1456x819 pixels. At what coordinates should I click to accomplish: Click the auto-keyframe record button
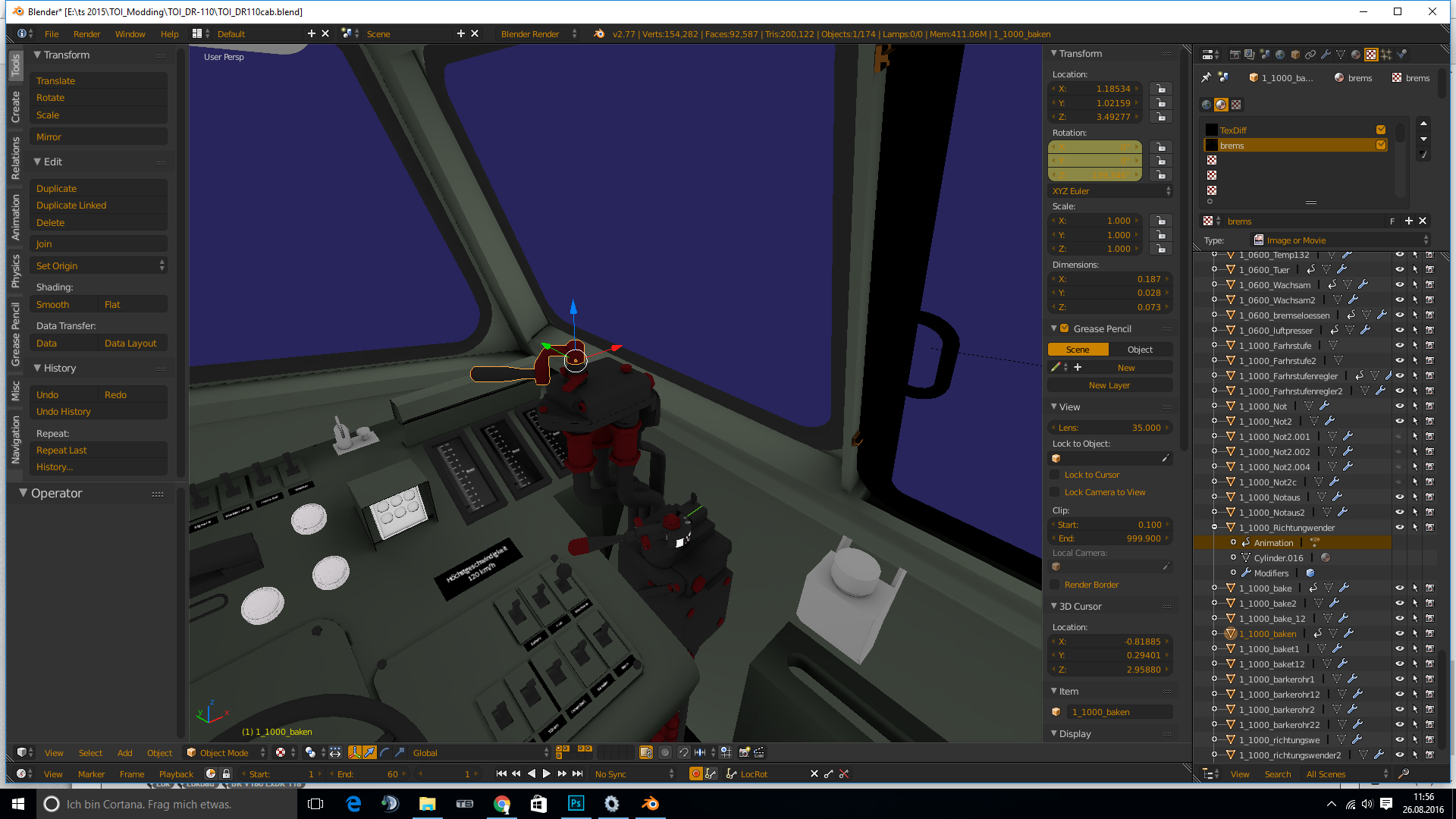point(695,773)
